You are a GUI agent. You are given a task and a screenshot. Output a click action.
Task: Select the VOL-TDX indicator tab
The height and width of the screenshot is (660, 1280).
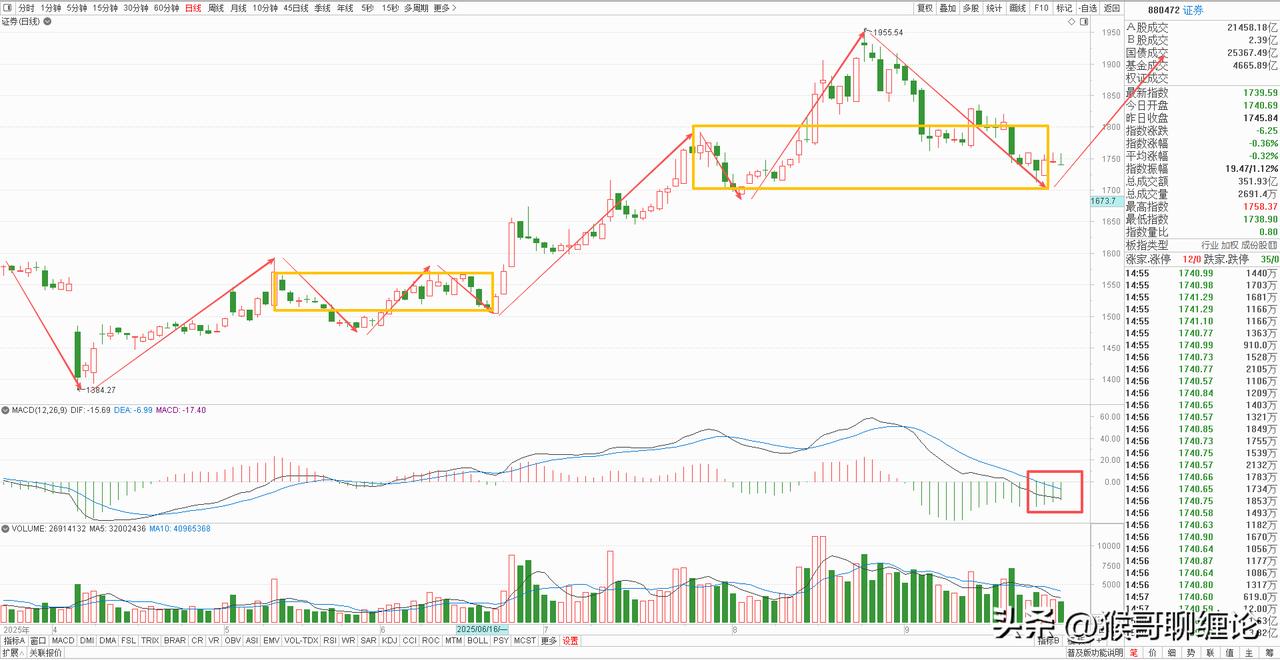(x=301, y=640)
